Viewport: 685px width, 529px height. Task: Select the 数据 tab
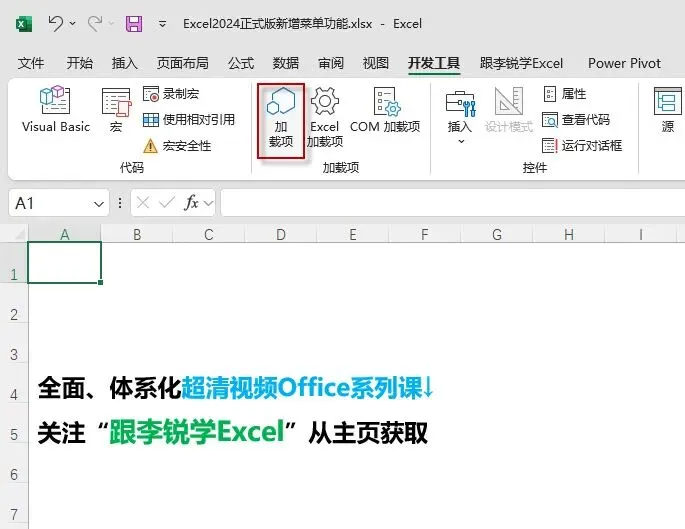click(x=286, y=63)
